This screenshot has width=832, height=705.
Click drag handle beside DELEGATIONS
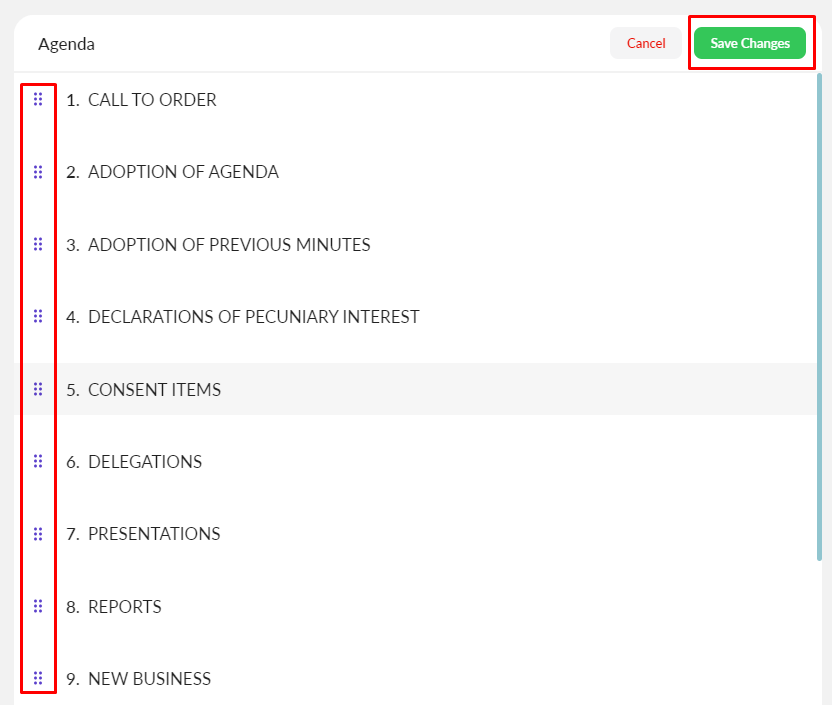click(x=38, y=461)
